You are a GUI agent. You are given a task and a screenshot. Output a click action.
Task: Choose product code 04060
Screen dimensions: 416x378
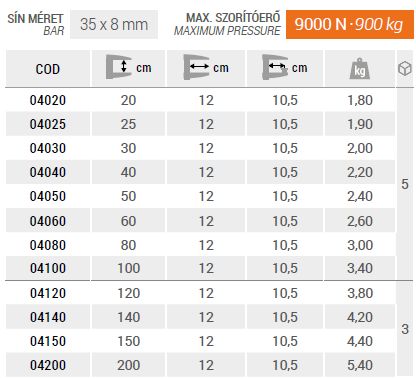[x=48, y=221]
